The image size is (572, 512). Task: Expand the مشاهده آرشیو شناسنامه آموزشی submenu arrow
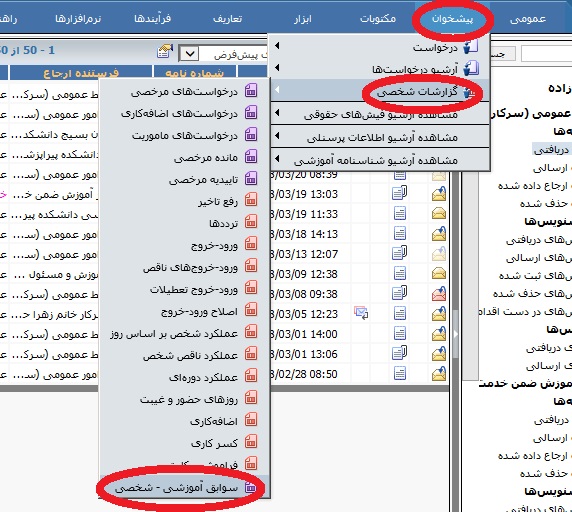[x=277, y=159]
